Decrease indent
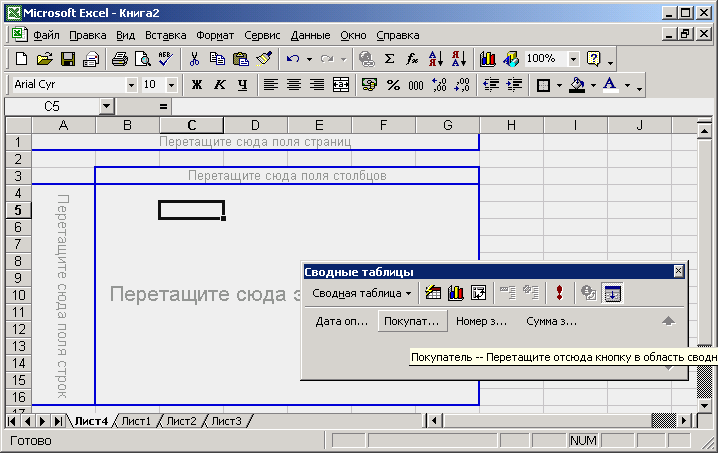 click(491, 85)
